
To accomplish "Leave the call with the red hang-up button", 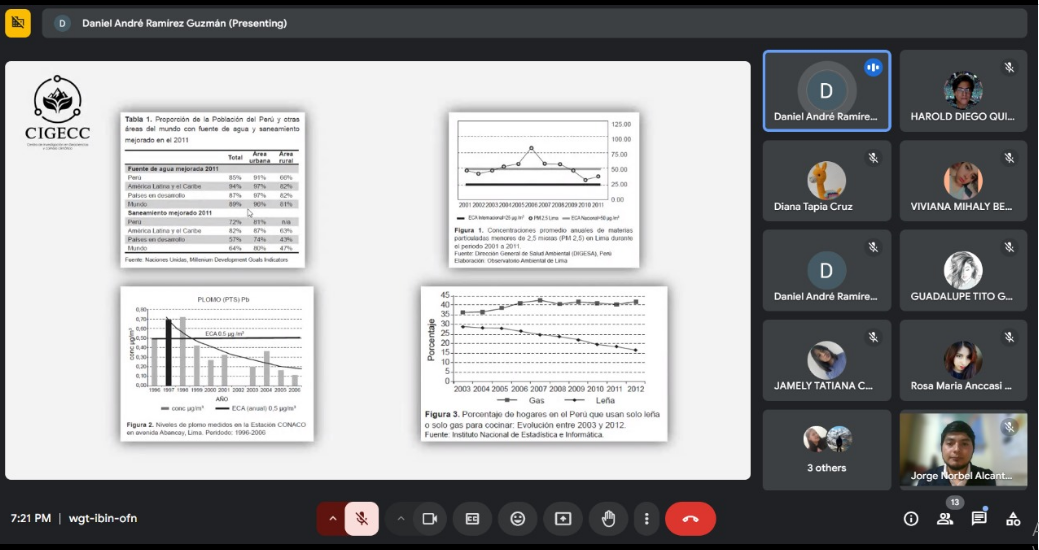I will coord(690,519).
